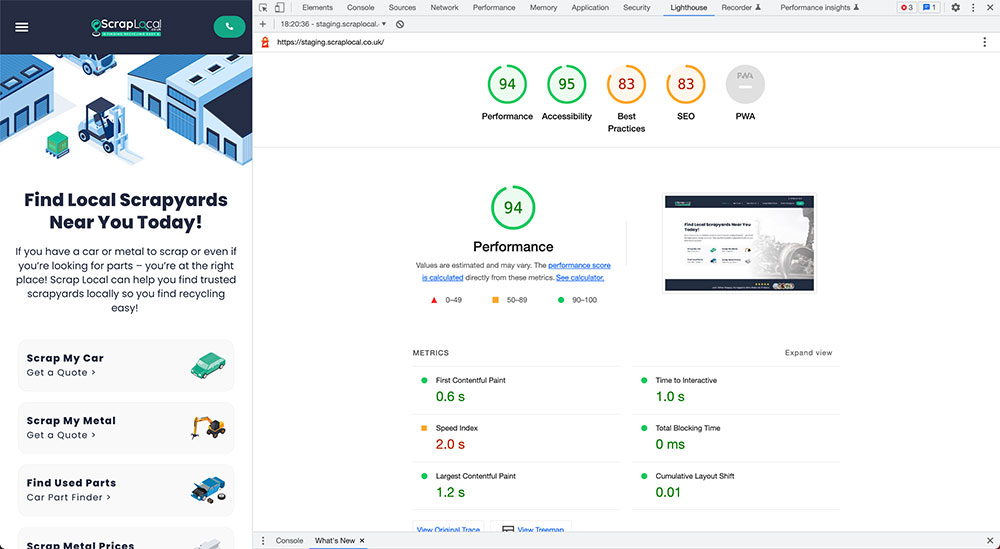Open the Application tab
The height and width of the screenshot is (549, 1000).
pyautogui.click(x=590, y=8)
